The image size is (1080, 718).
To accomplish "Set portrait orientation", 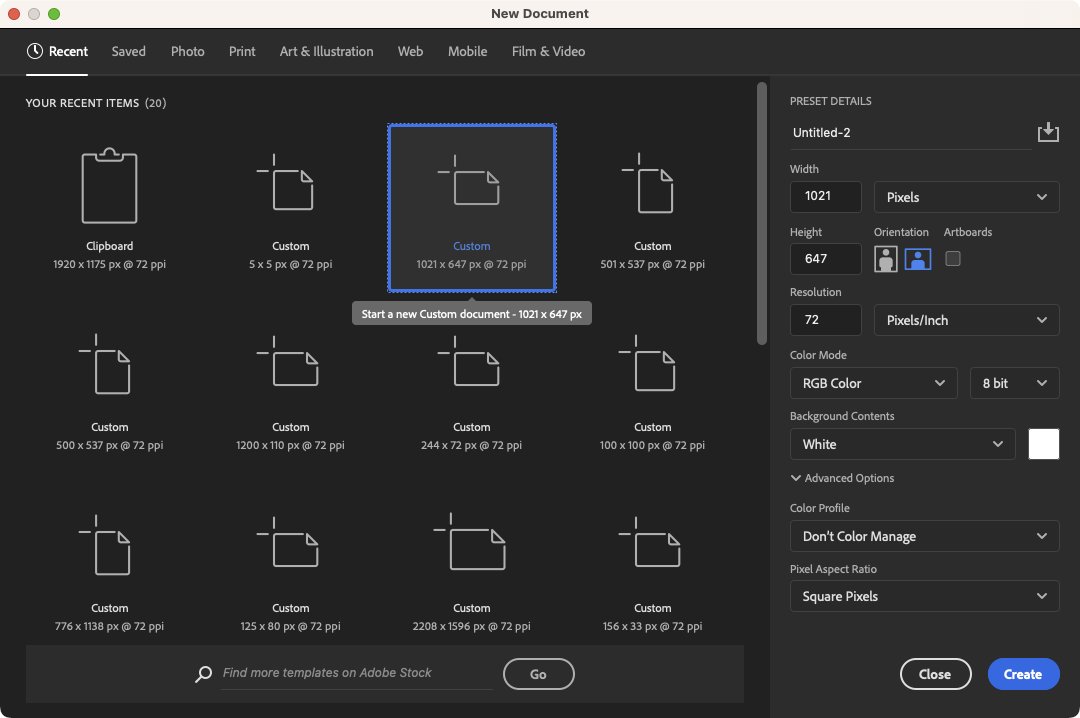I will (x=885, y=259).
